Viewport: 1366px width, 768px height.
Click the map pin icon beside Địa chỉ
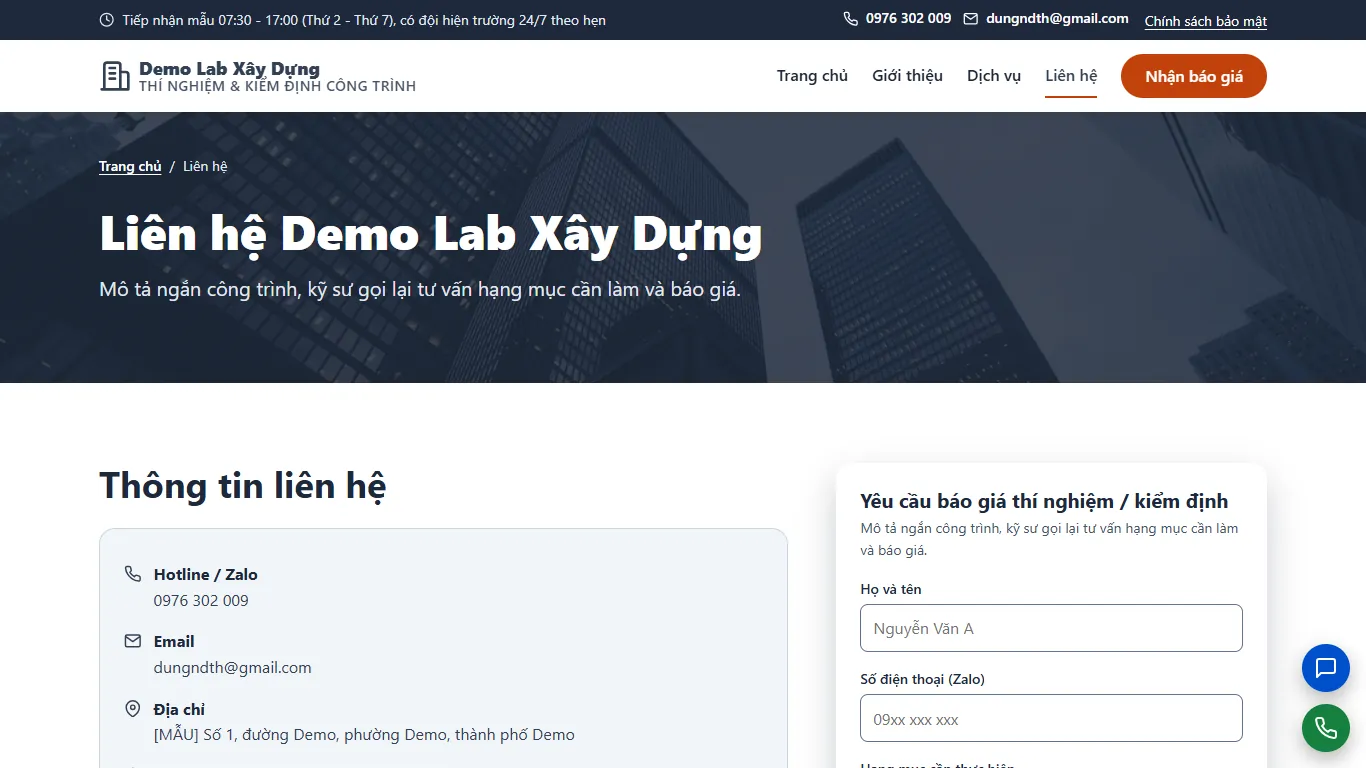132,709
